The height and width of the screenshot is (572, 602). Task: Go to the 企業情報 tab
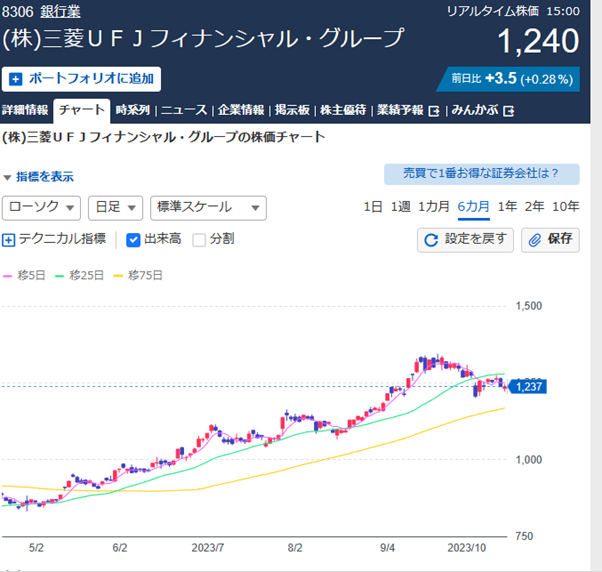[x=241, y=111]
